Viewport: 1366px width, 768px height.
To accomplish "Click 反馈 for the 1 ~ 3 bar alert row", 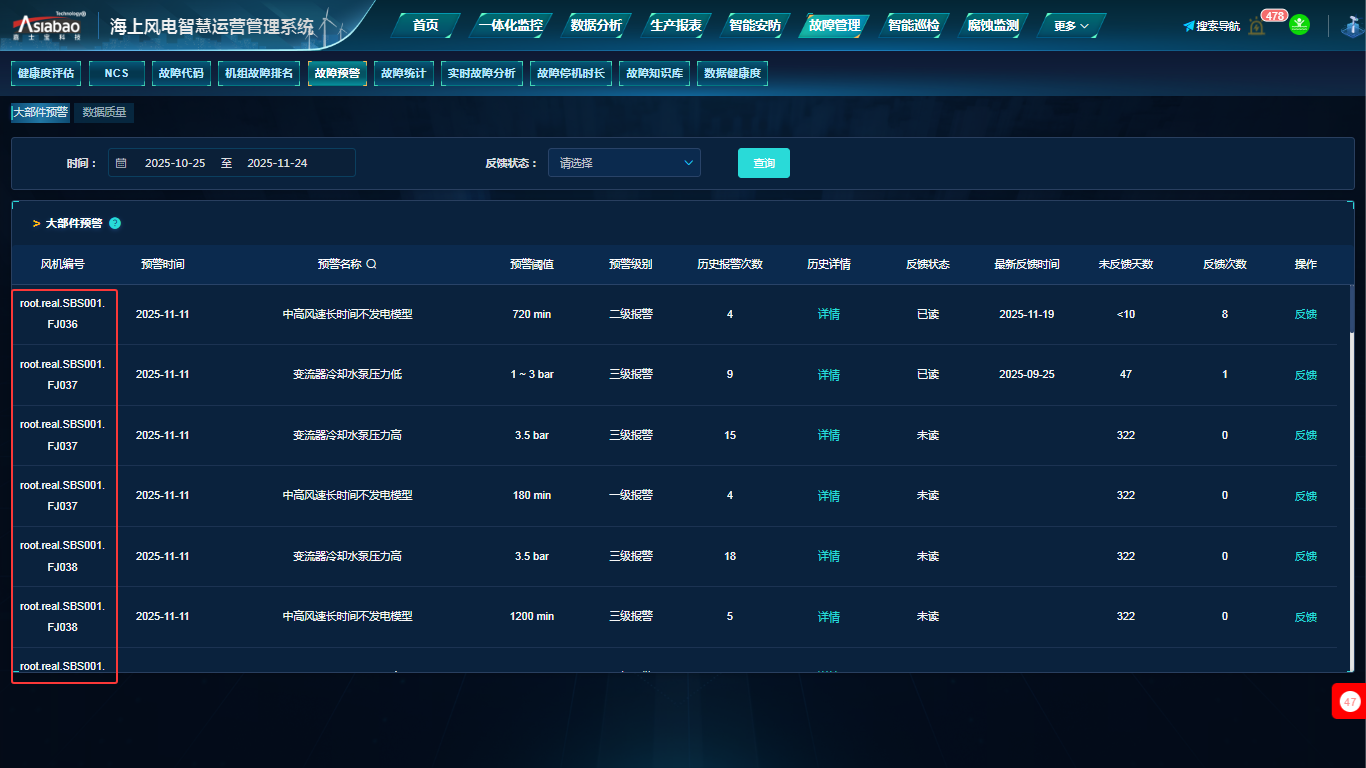I will (x=1305, y=375).
